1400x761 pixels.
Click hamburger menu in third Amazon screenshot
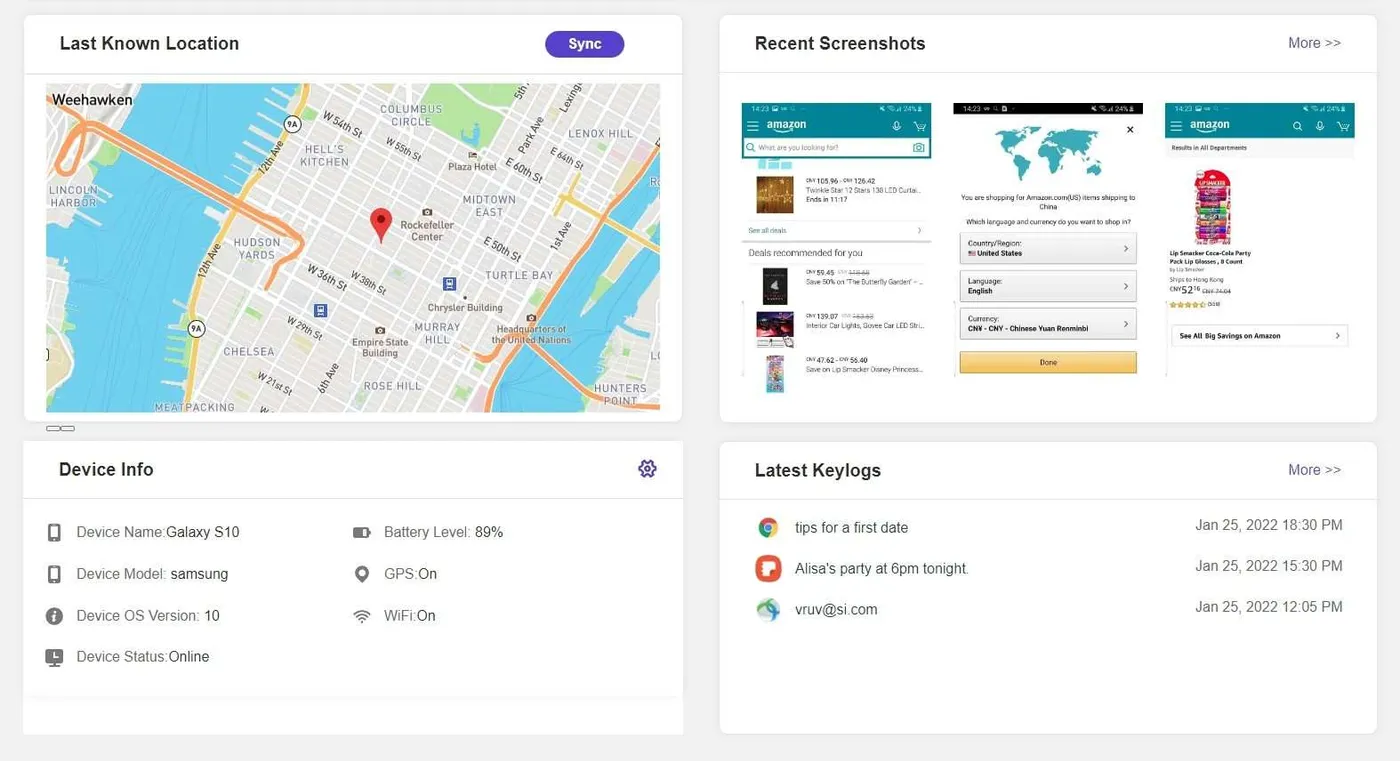point(1177,126)
